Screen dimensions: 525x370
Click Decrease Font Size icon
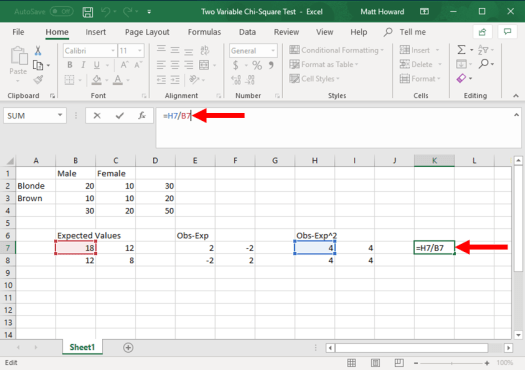pos(138,65)
